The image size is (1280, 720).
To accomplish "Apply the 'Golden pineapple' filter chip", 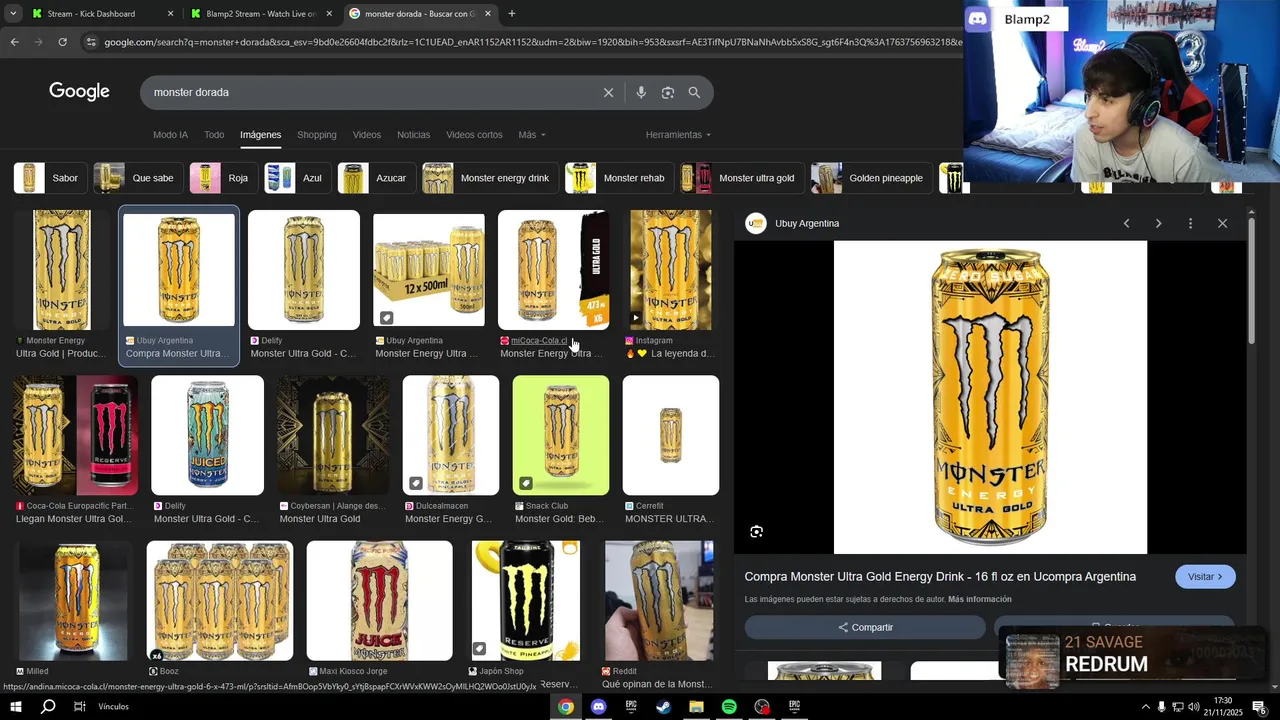I will coord(870,178).
